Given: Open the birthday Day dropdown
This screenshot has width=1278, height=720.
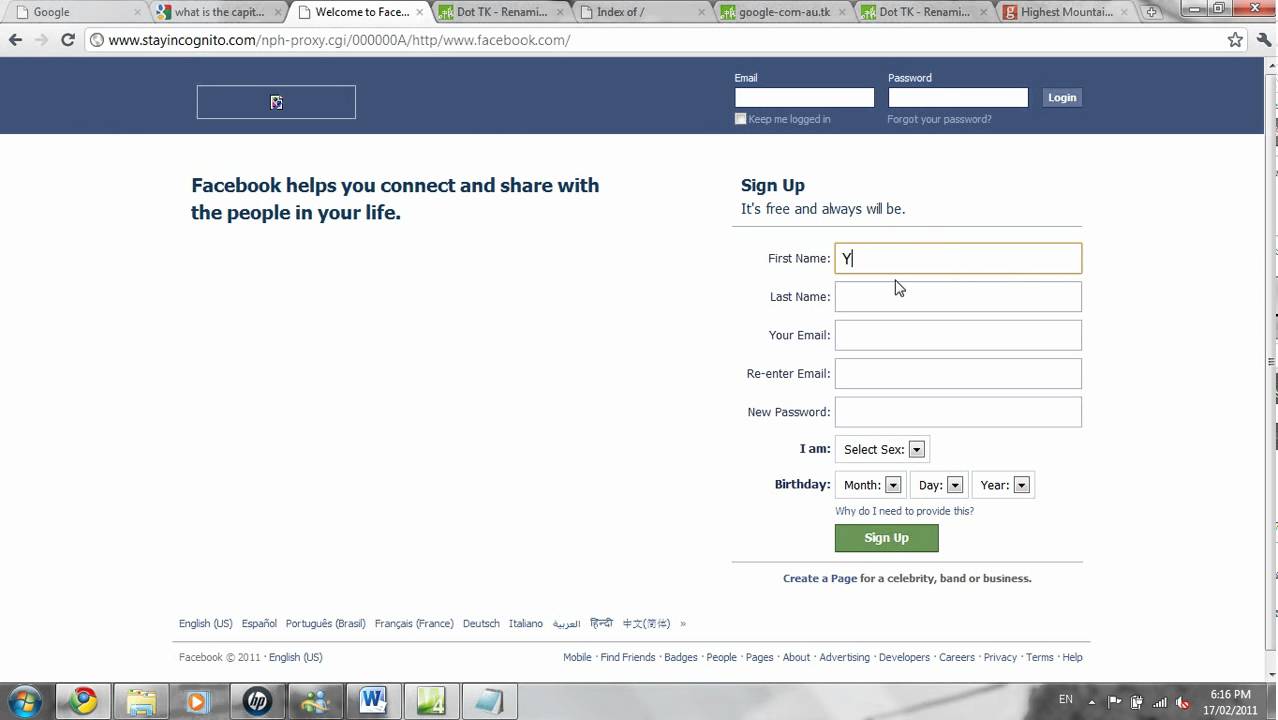Looking at the screenshot, I should point(939,485).
